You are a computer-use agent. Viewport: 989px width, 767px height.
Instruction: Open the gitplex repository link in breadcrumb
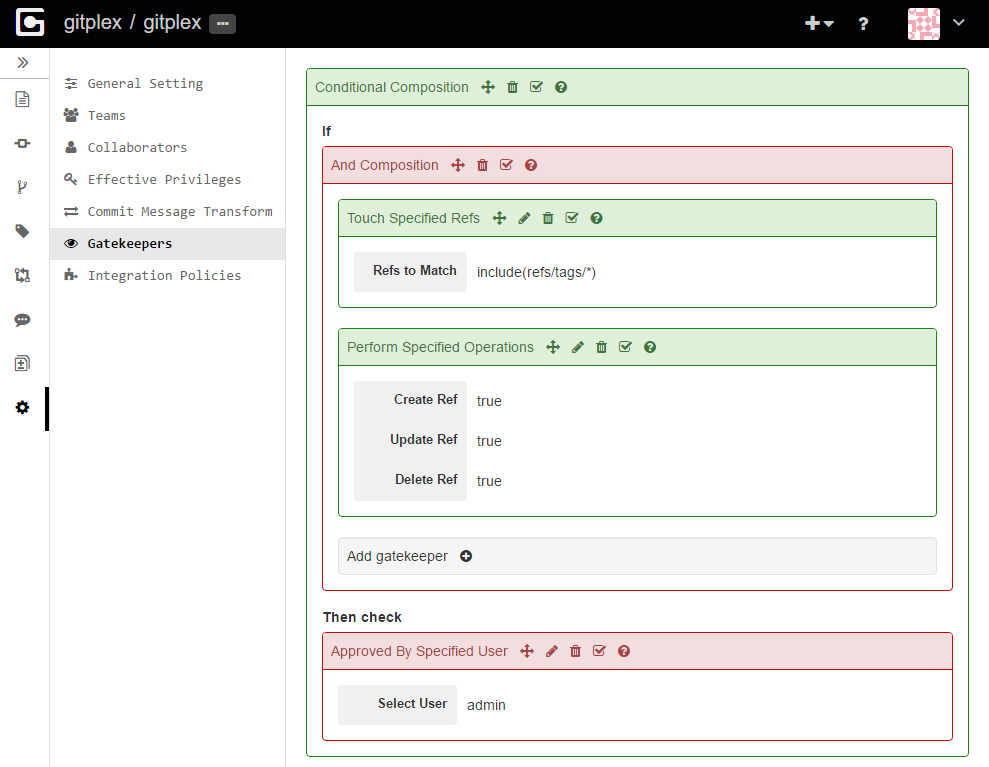pos(172,23)
